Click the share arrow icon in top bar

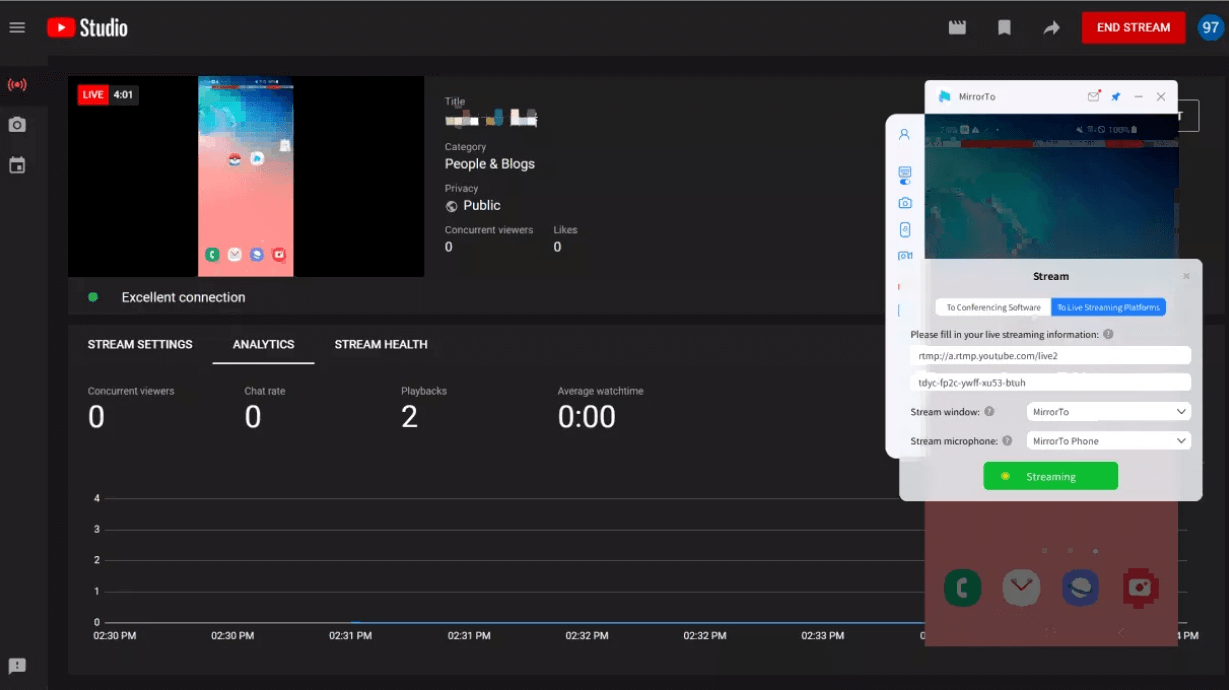click(1051, 28)
